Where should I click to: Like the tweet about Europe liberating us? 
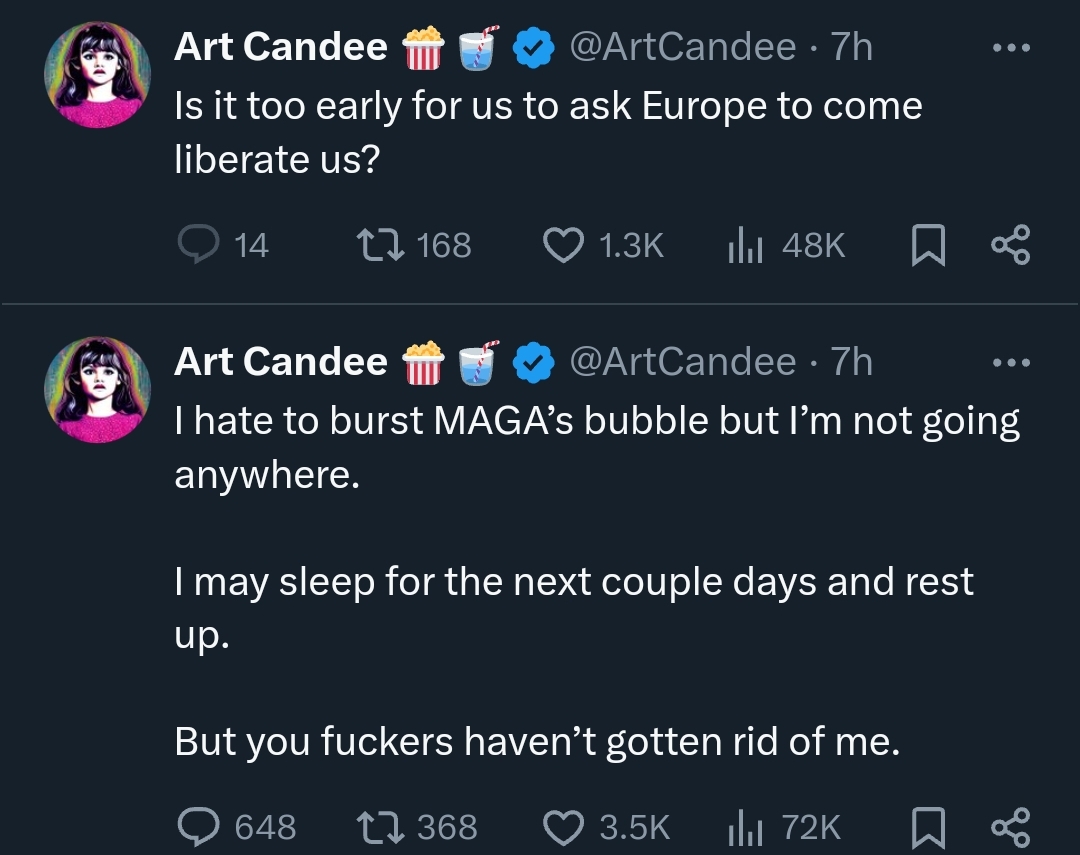pos(564,244)
